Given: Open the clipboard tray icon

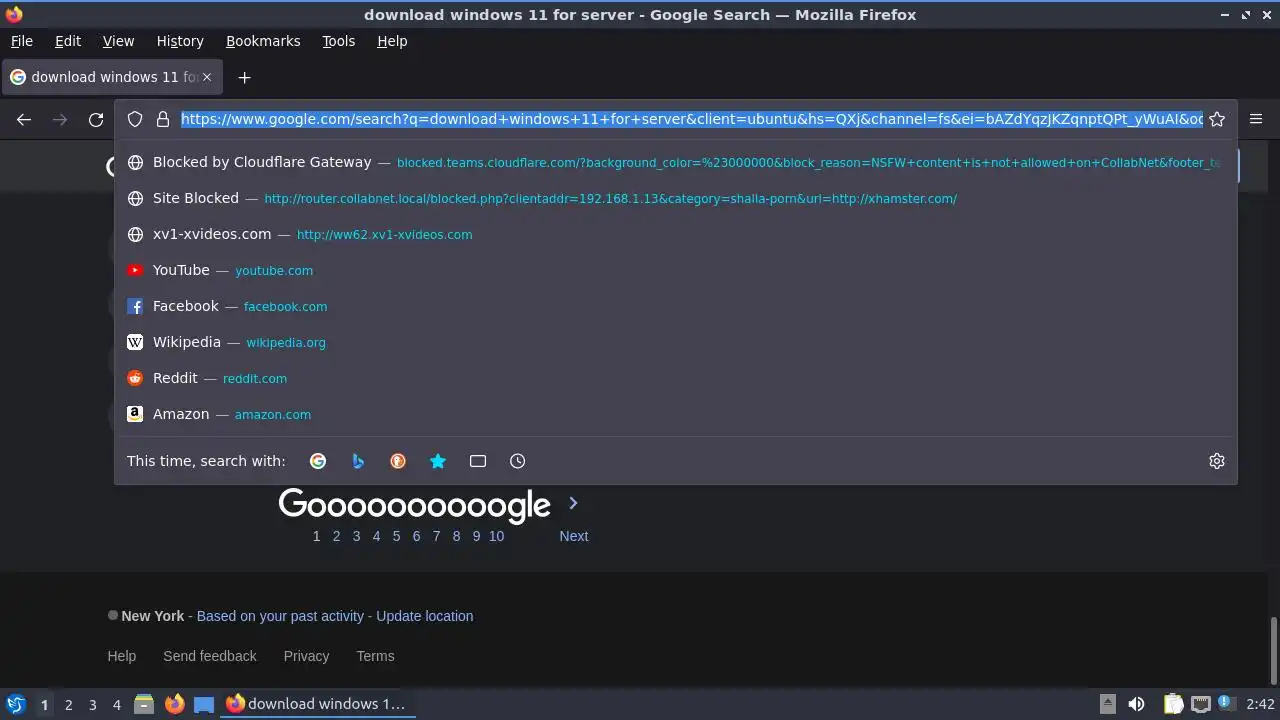Looking at the screenshot, I should pyautogui.click(x=1174, y=704).
